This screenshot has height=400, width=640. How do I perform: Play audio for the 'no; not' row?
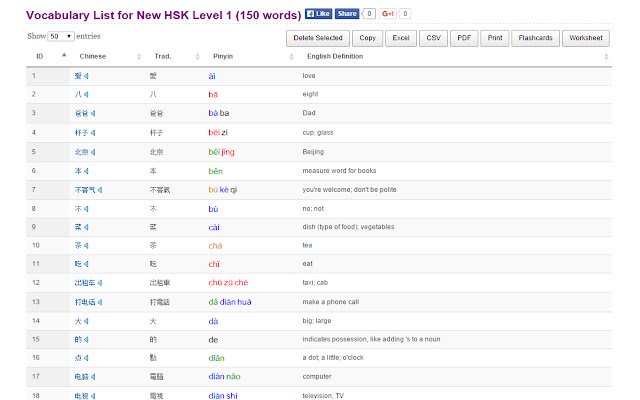[x=86, y=209]
